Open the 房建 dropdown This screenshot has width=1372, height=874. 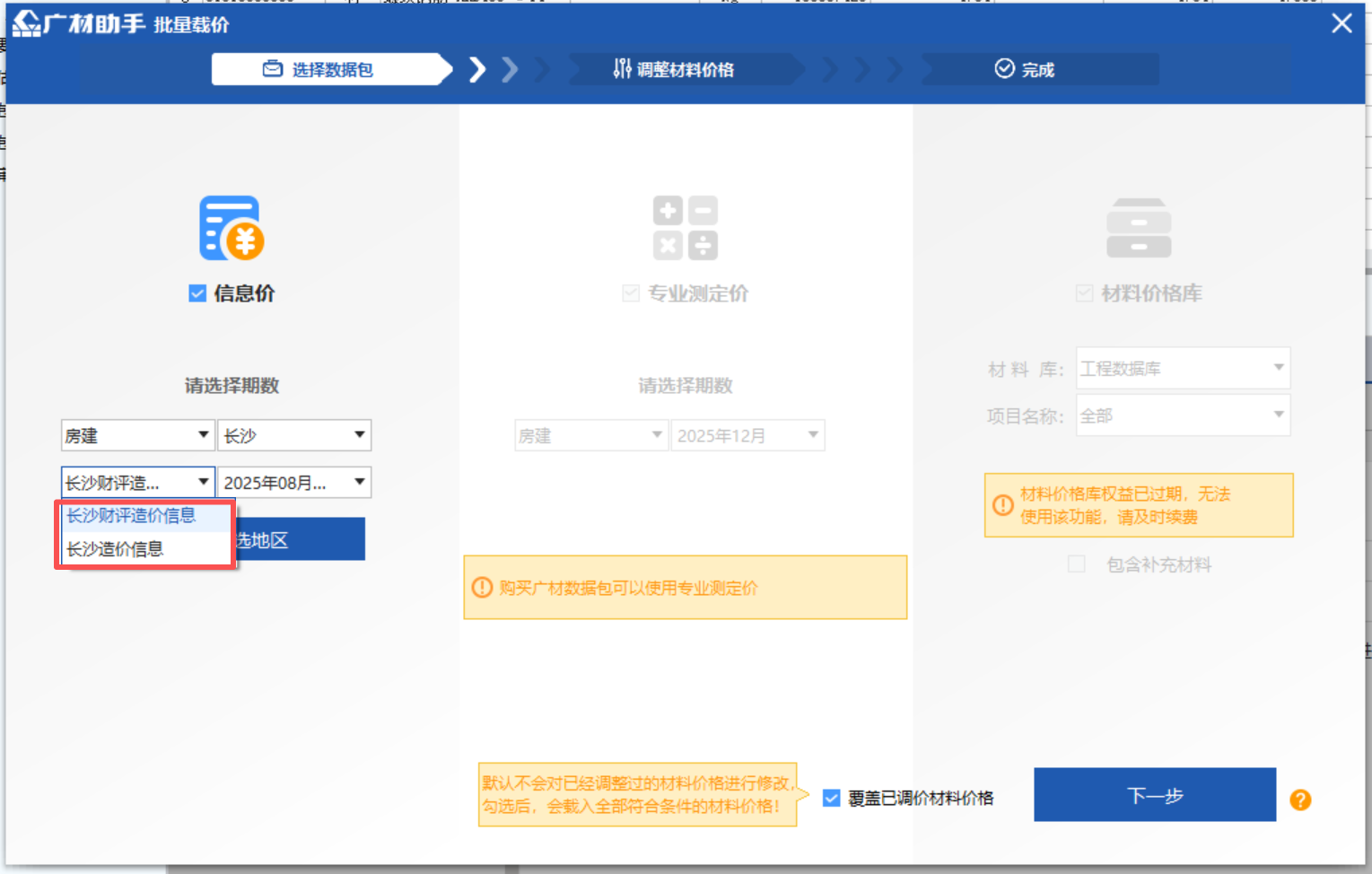pos(136,435)
